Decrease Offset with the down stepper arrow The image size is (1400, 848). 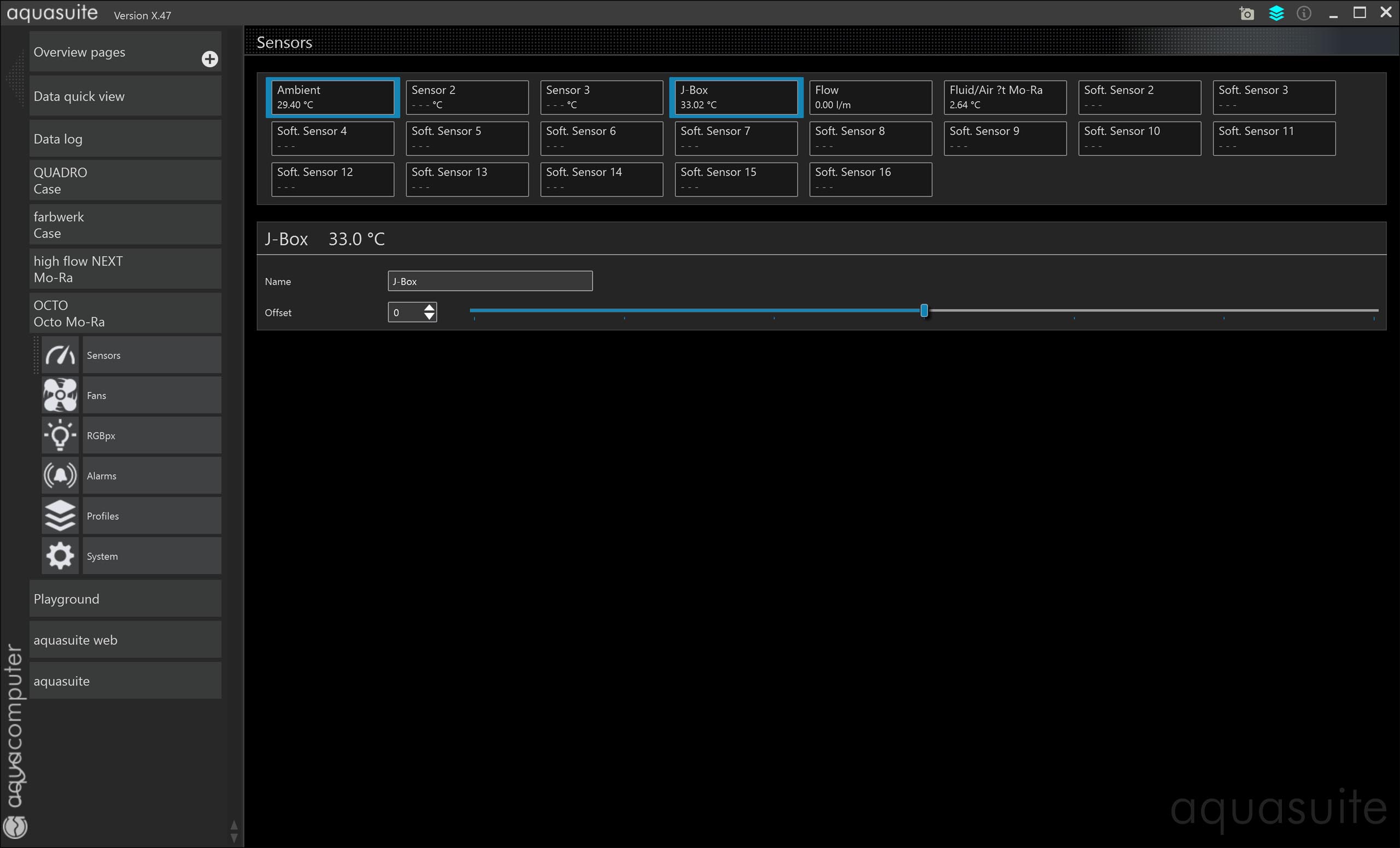[x=430, y=317]
